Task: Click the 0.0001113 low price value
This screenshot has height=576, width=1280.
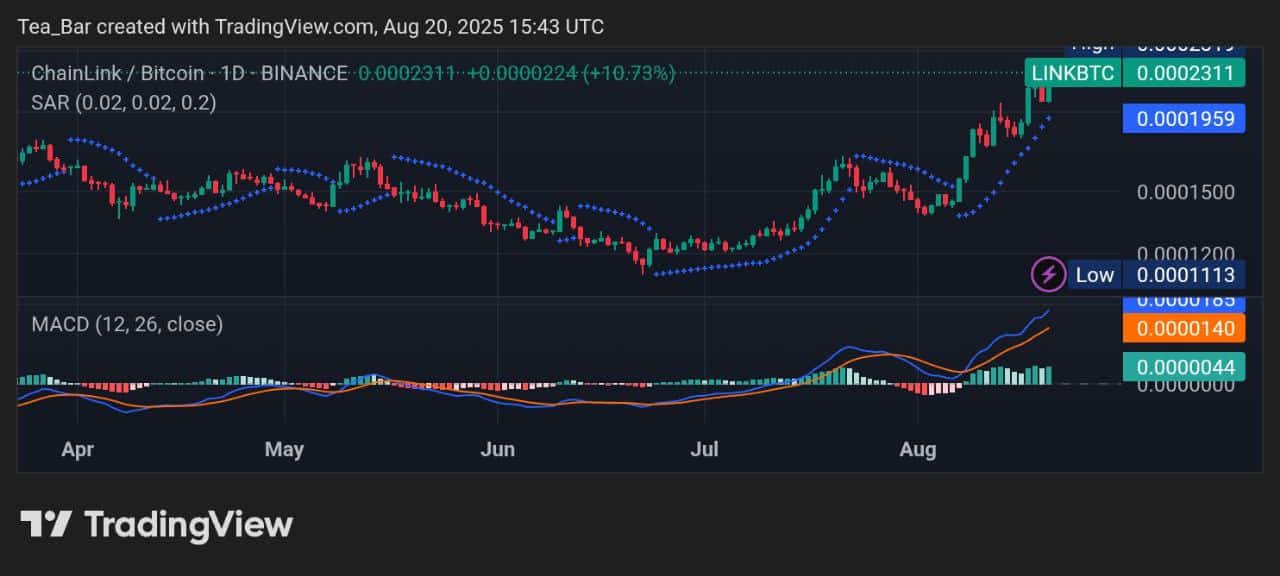Action: [1184, 275]
